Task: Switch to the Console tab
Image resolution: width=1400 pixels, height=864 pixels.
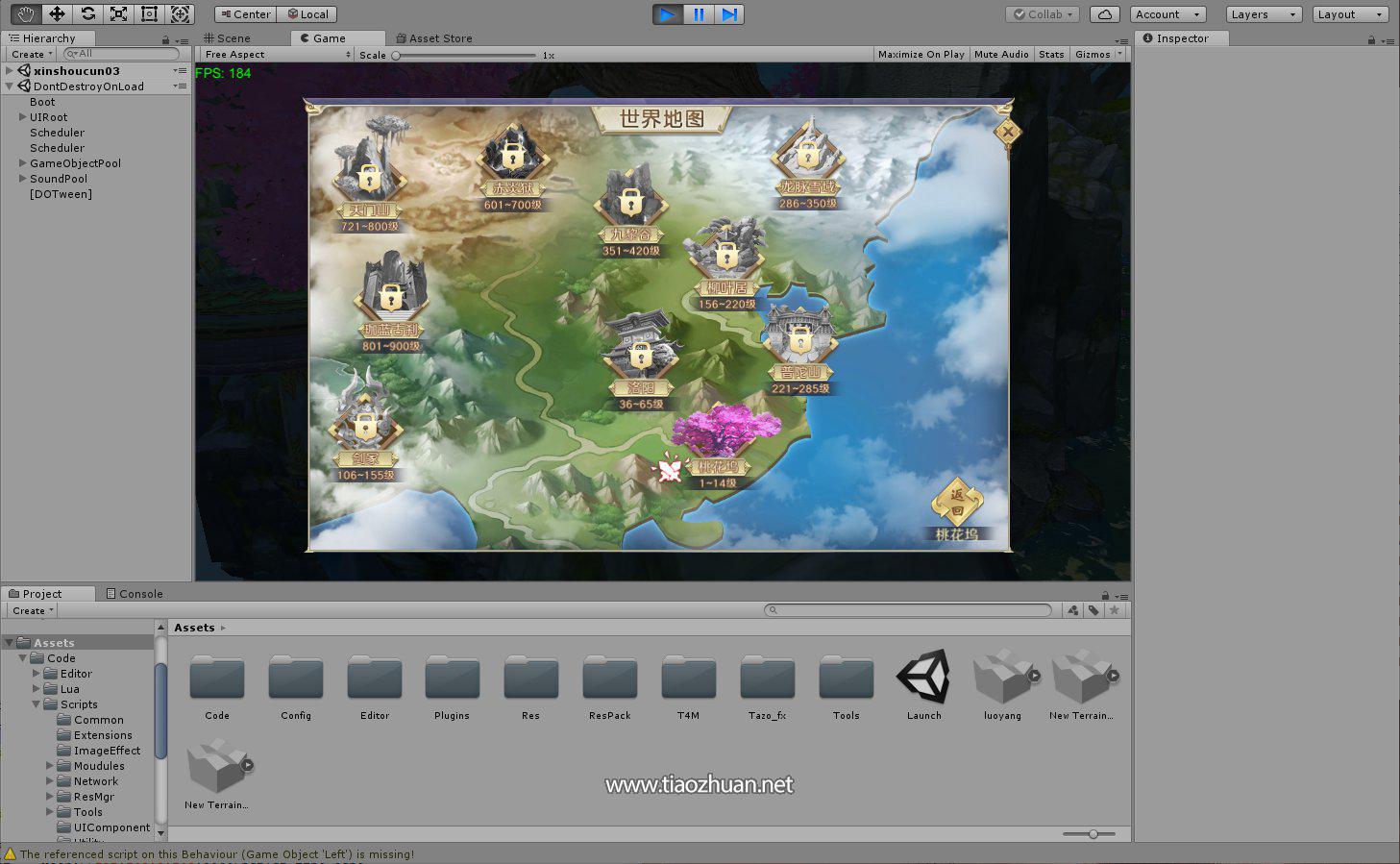Action: coord(134,594)
